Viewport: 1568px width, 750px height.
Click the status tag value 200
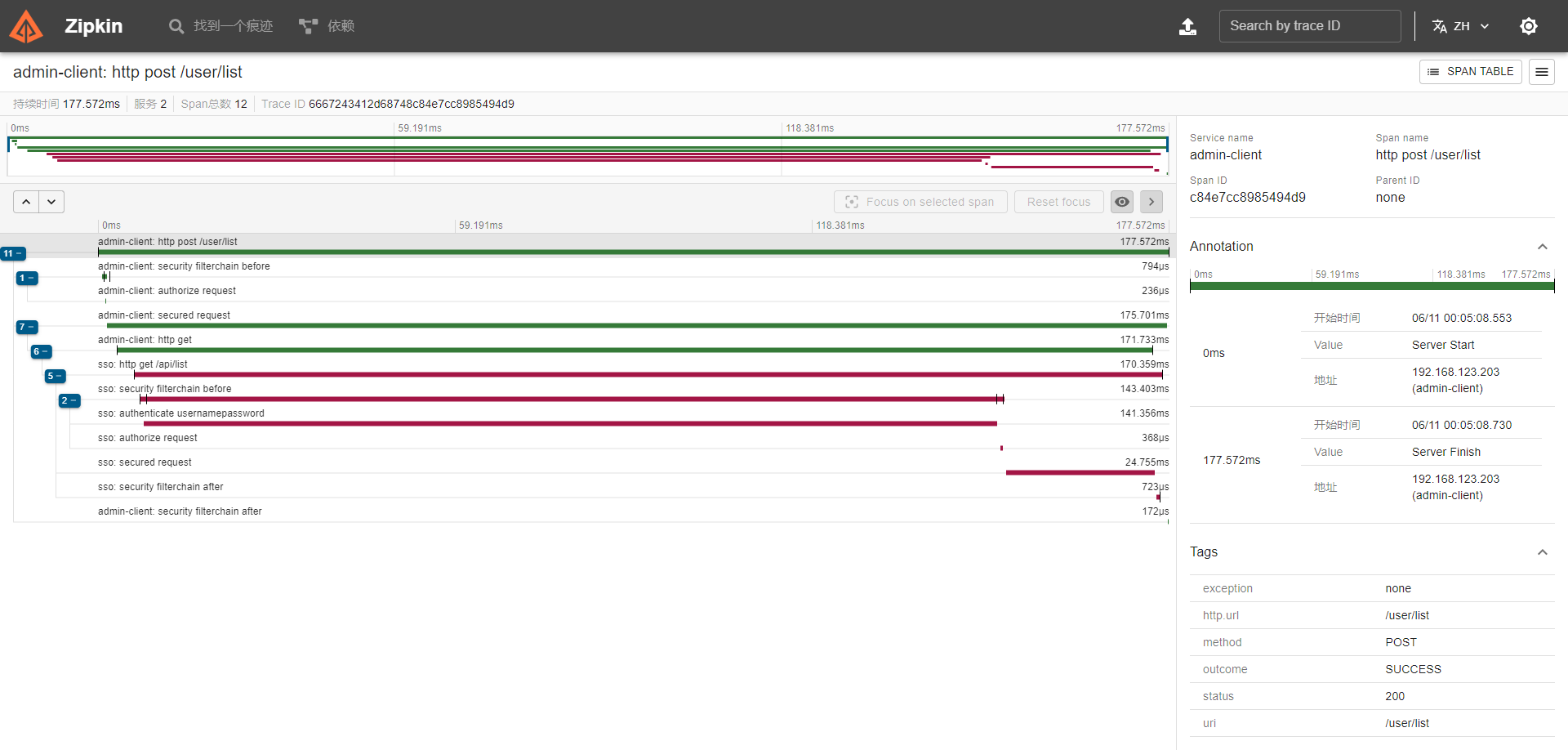coord(1395,696)
